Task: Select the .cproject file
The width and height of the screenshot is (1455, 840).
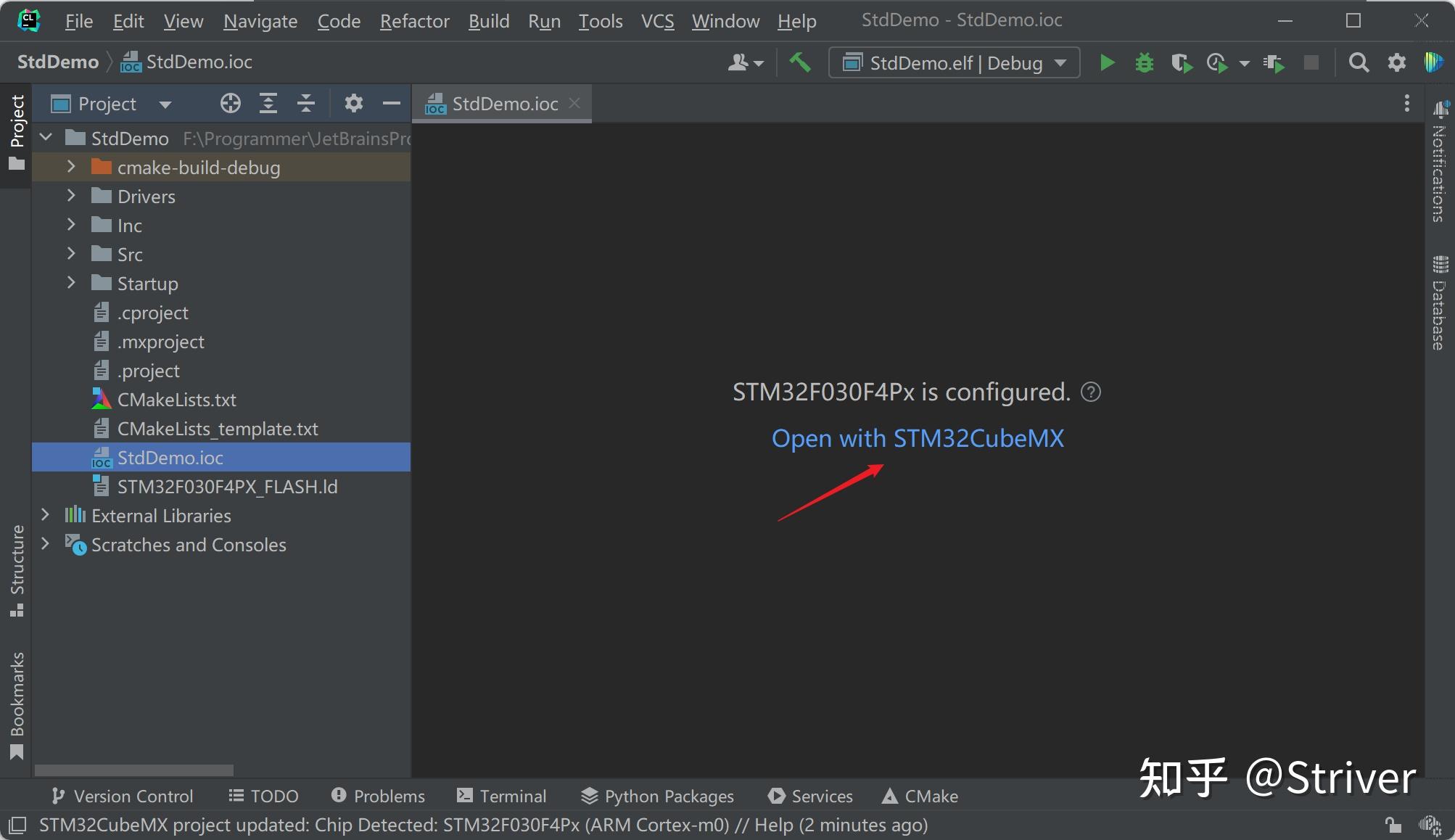Action: pos(221,313)
